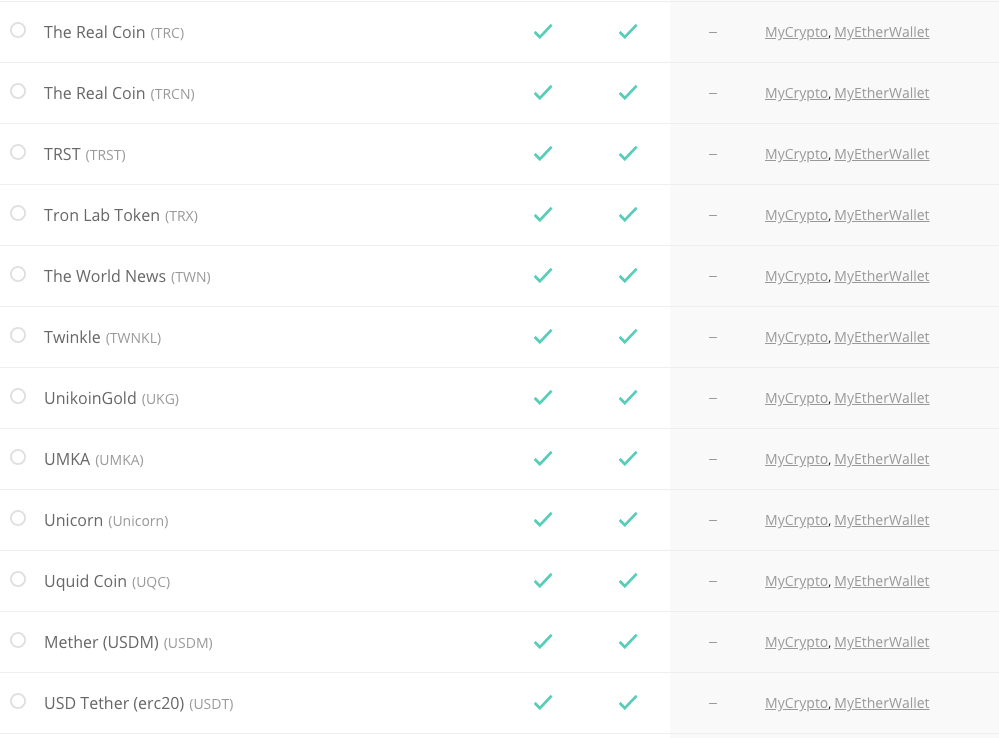Screen dimensions: 999x738
Task: Click second green checkmark in UMKA row
Action: click(x=628, y=458)
